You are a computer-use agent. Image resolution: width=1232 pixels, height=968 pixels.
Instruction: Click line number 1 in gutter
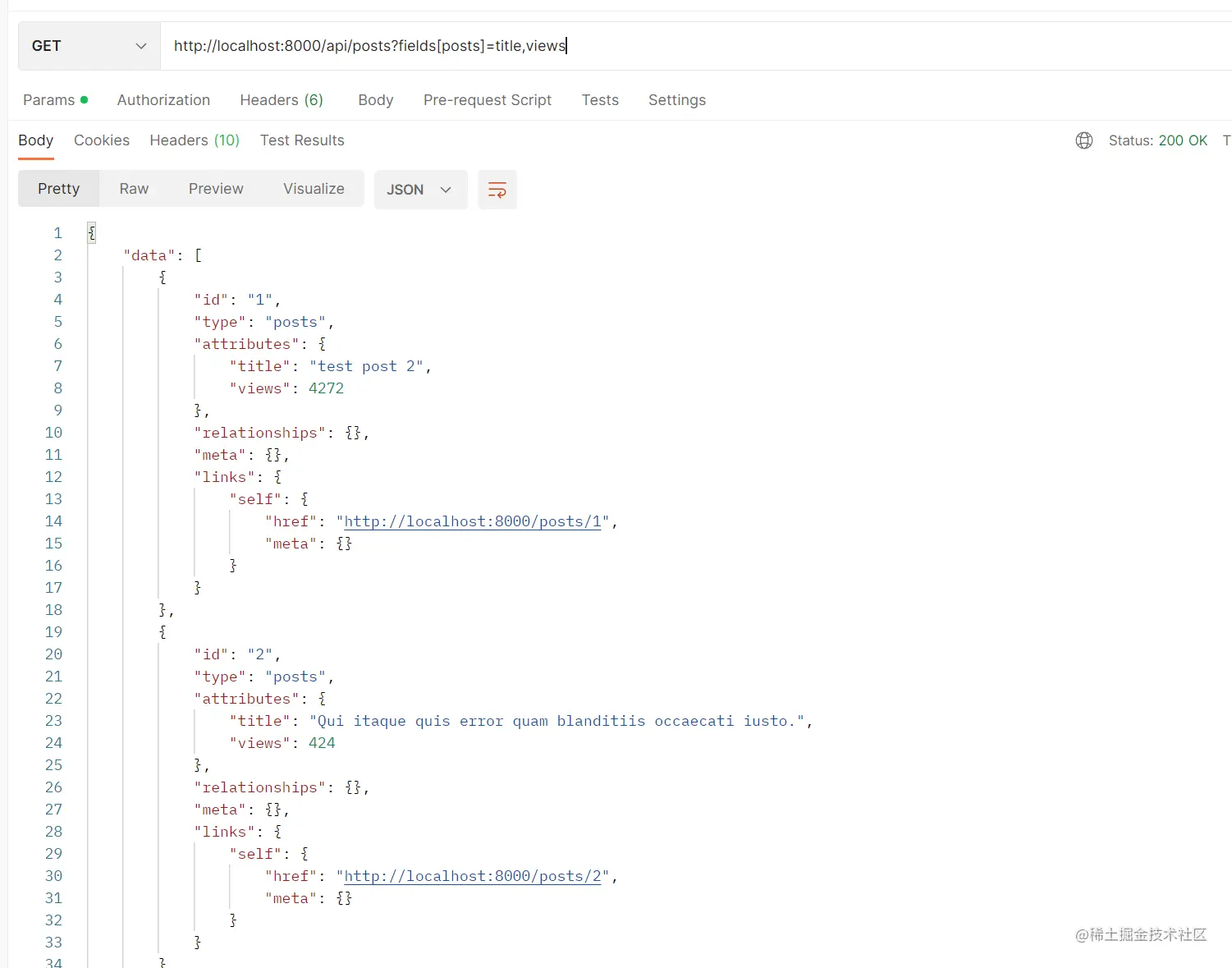click(x=58, y=233)
